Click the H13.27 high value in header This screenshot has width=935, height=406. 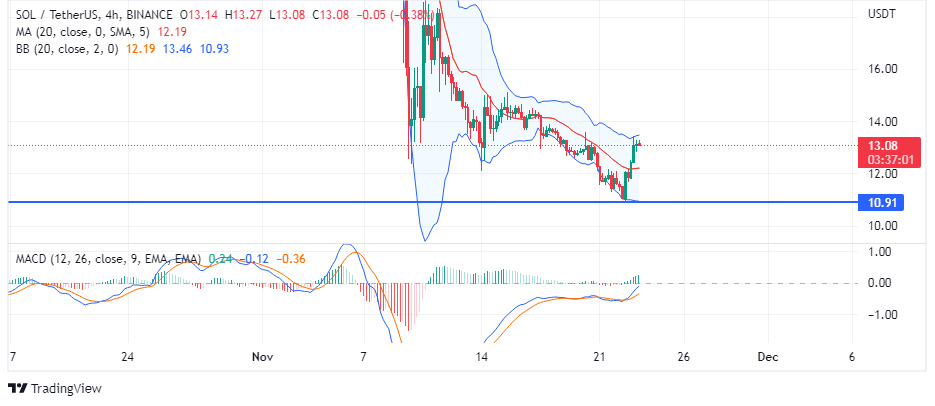tap(244, 14)
